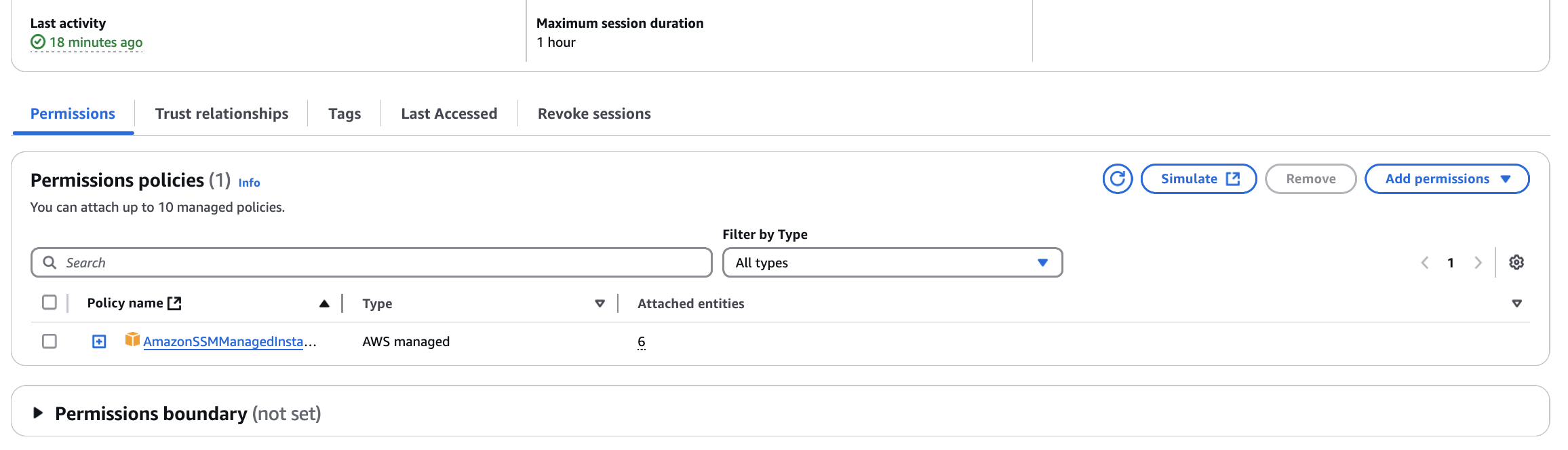Sort the Type column via arrow

pos(600,303)
